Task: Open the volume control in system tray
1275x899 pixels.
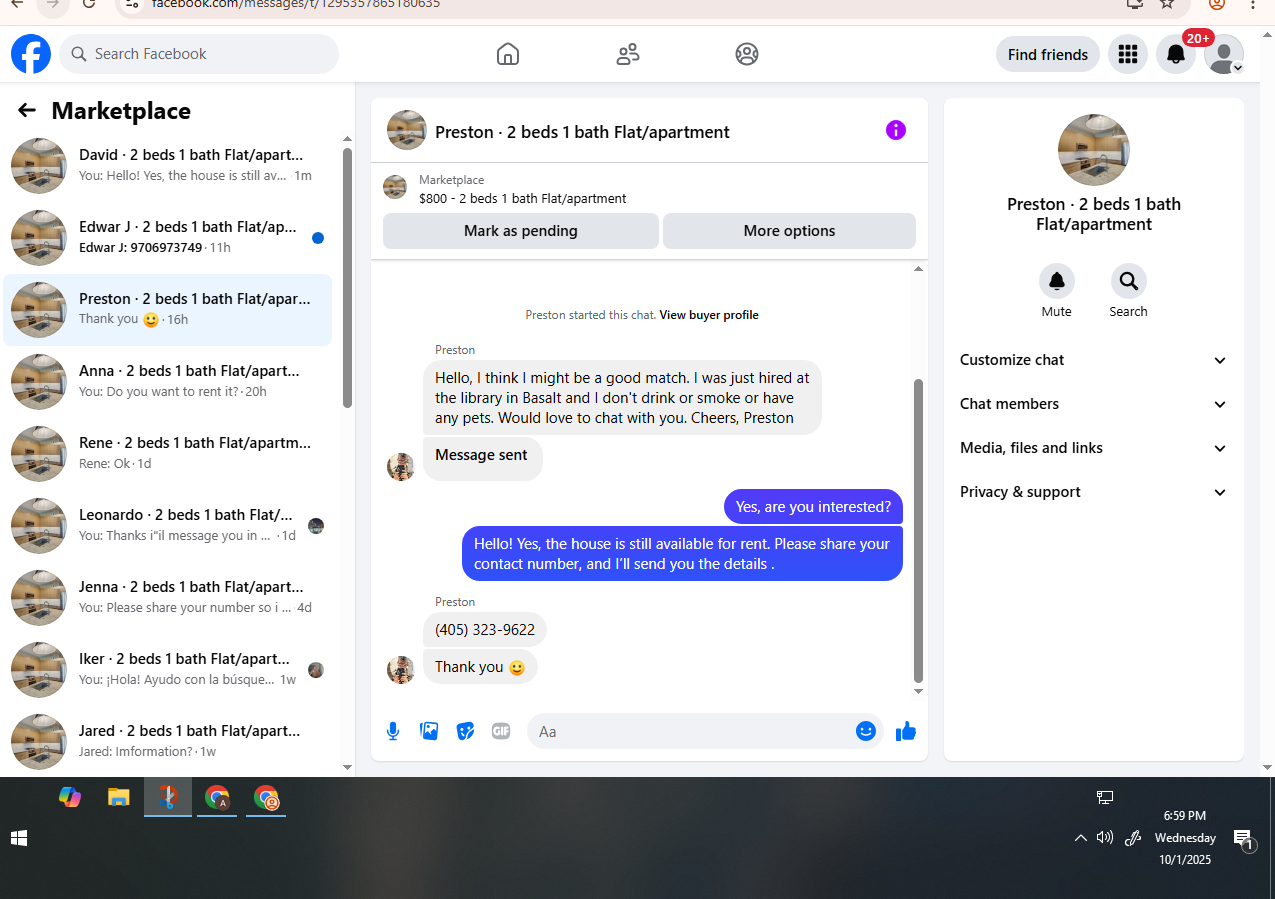Action: [1105, 838]
